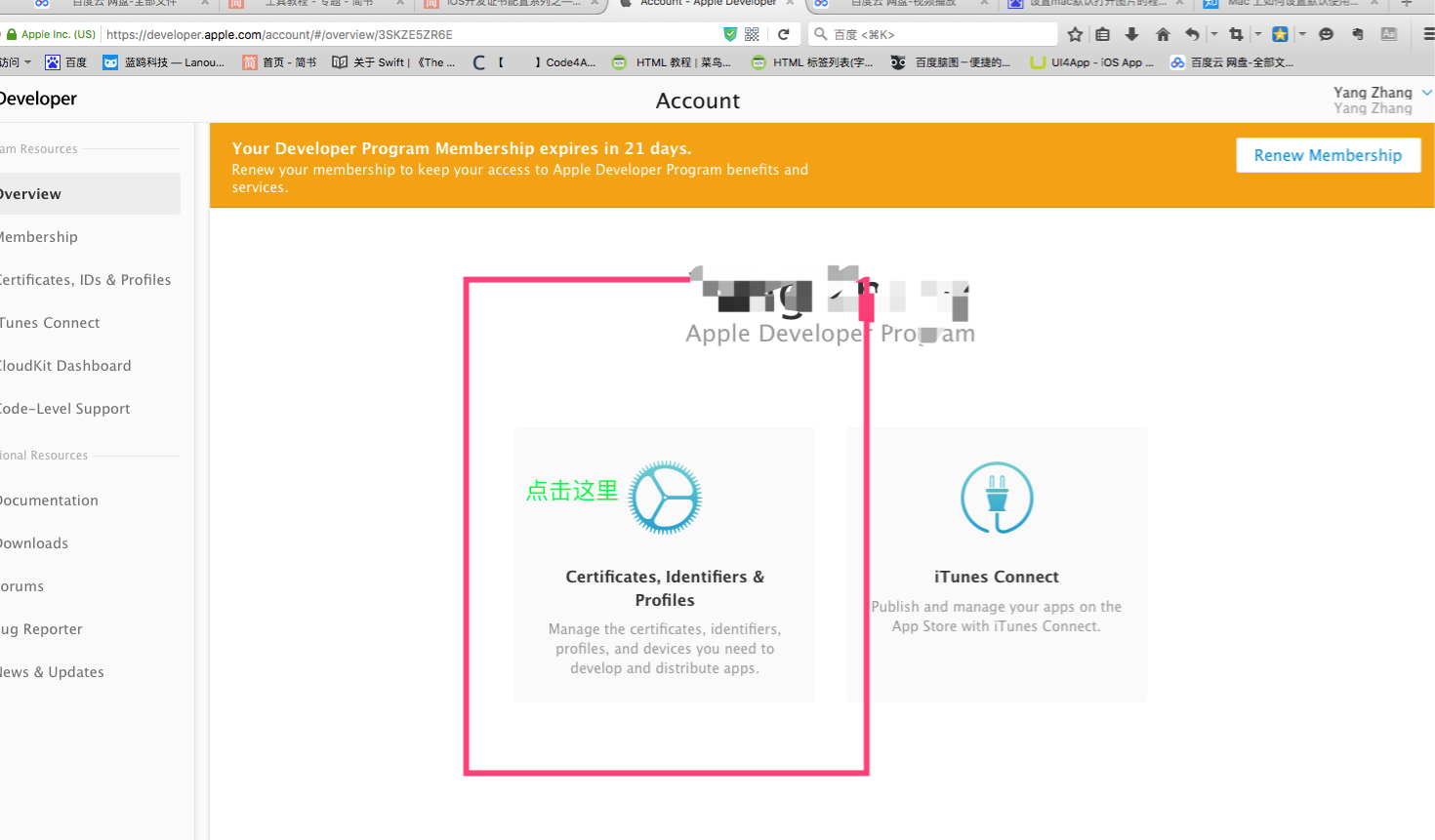
Task: Switch to the 工具教程 - 专题 - 简书 tab
Action: [x=317, y=4]
